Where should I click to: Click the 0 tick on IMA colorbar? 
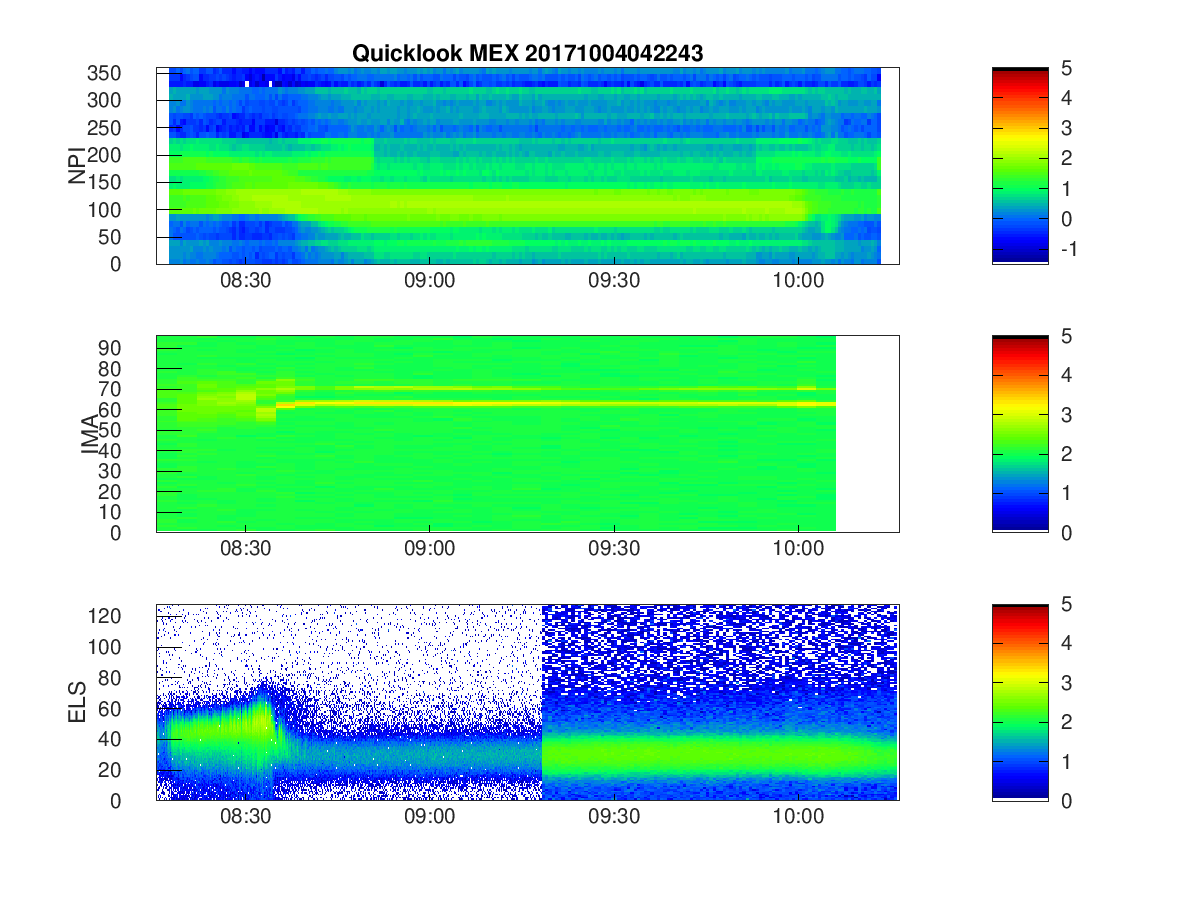(x=1066, y=532)
